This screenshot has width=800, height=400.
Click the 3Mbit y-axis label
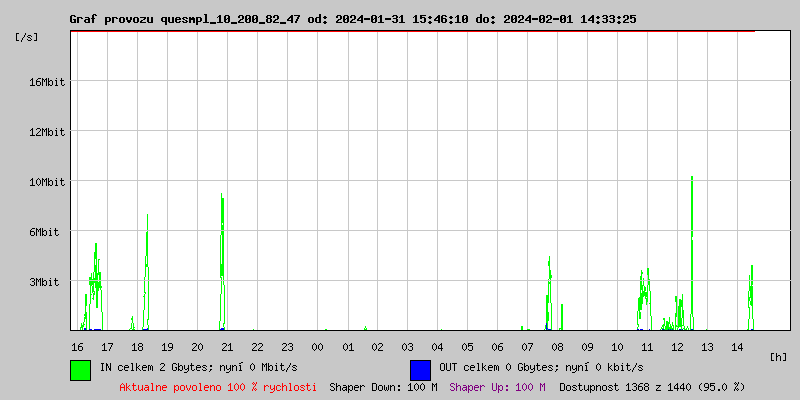44,282
